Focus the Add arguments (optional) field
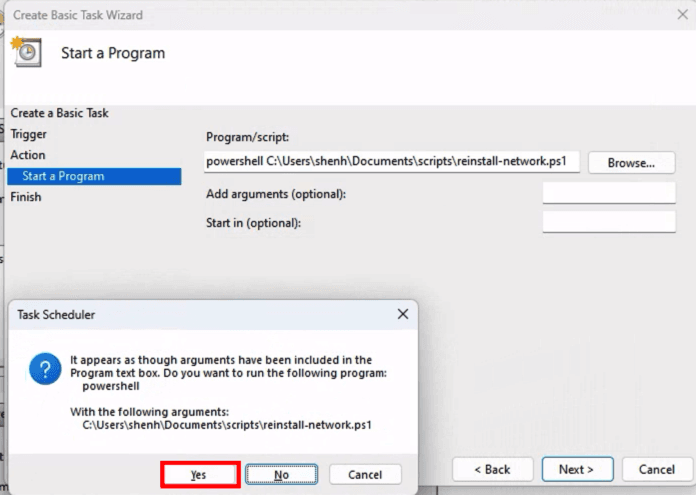 [608, 193]
